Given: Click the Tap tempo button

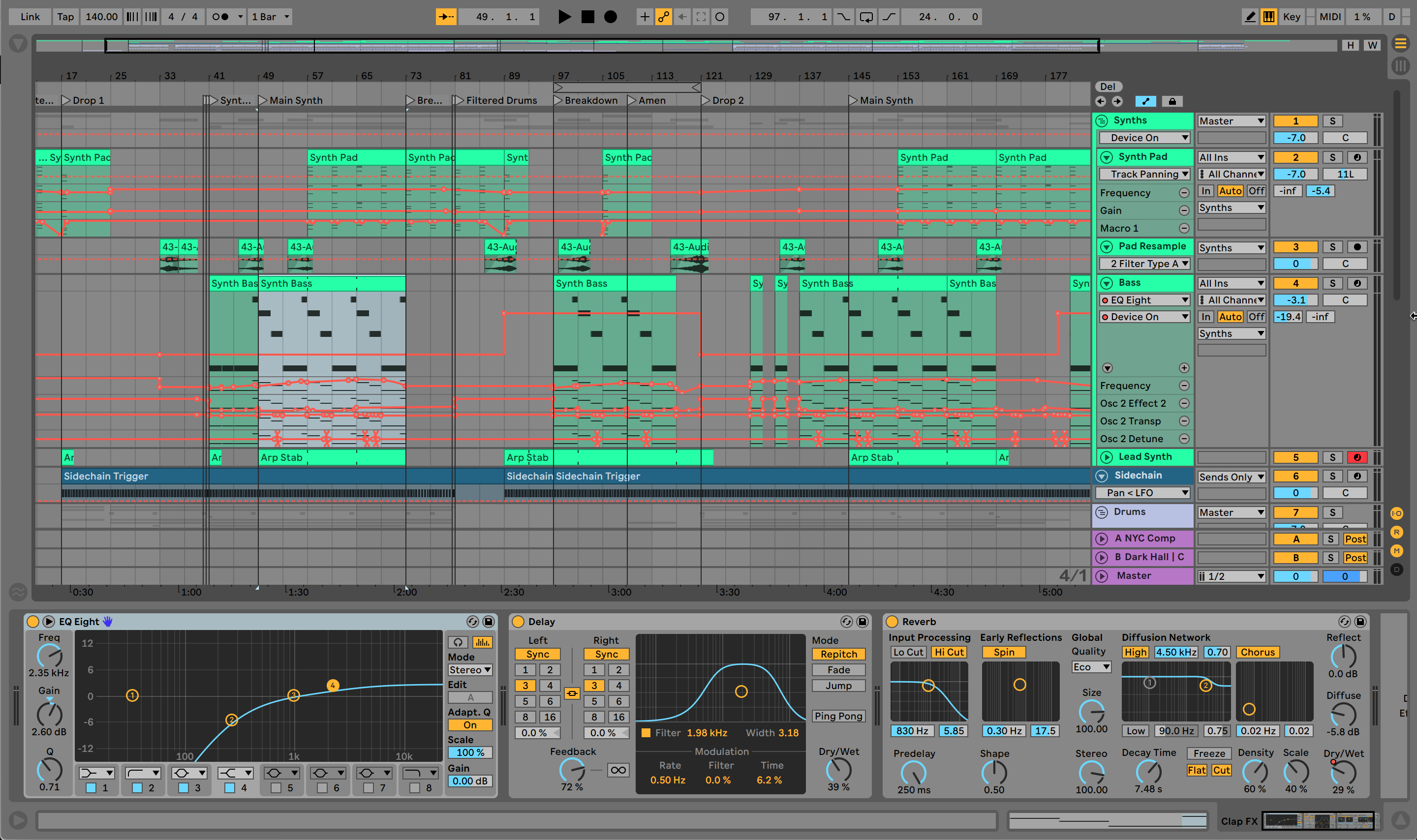Looking at the screenshot, I should pos(65,17).
